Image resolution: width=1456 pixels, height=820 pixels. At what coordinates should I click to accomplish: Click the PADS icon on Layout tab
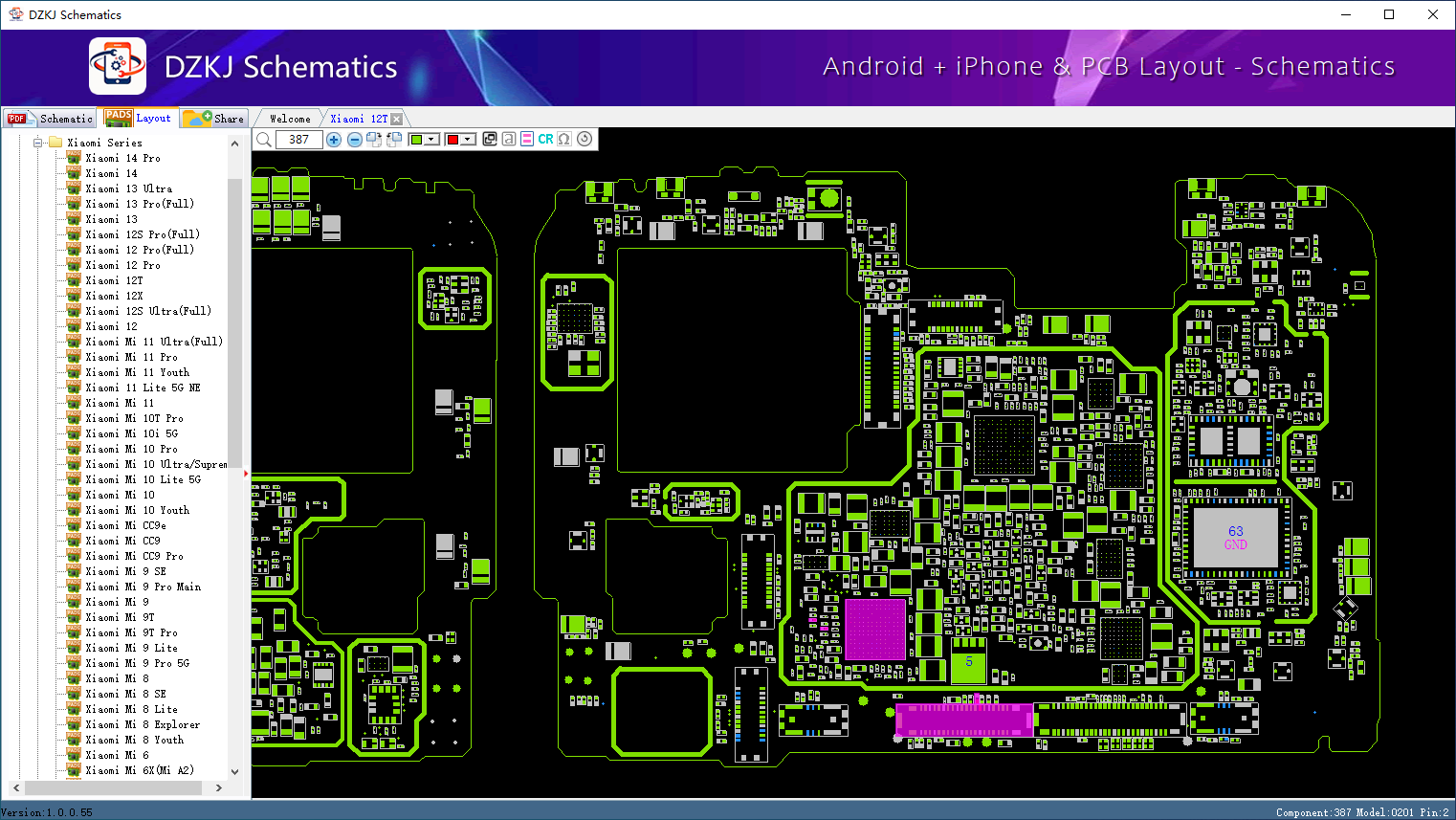pos(119,118)
